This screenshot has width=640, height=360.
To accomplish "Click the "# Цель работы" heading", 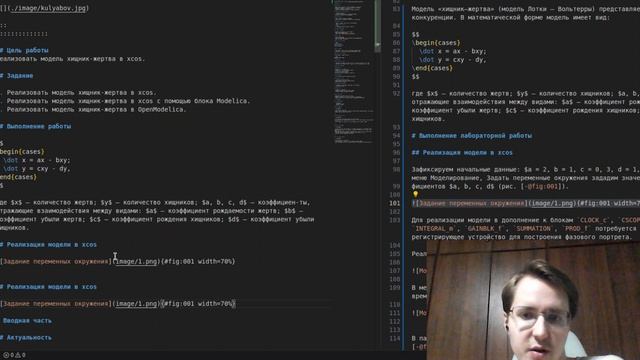I will pyautogui.click(x=24, y=50).
